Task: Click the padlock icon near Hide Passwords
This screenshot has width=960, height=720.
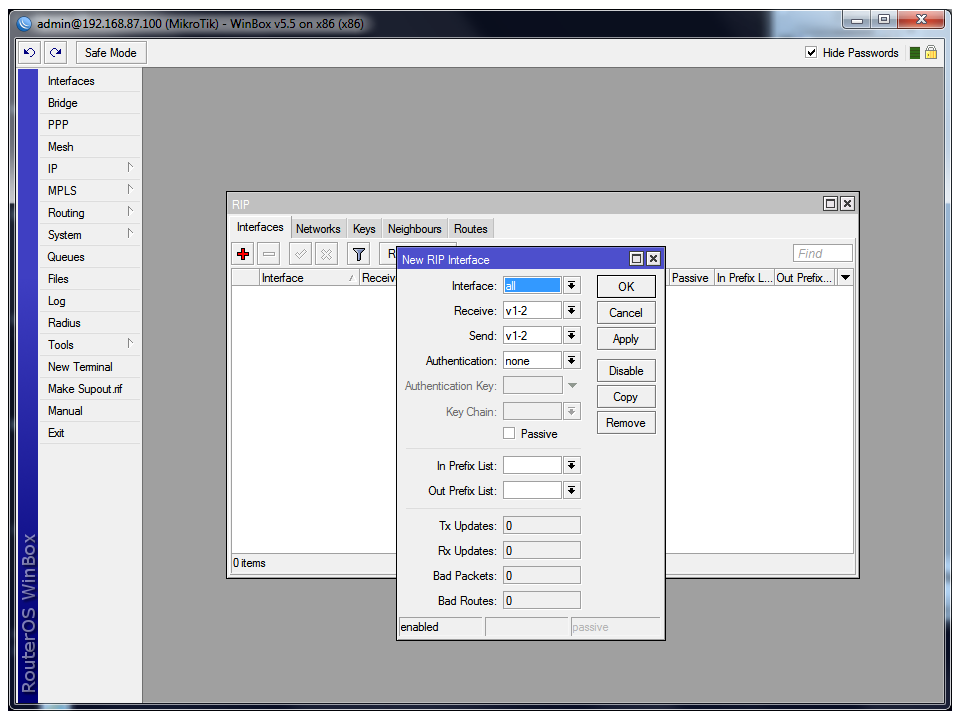Action: pyautogui.click(x=931, y=53)
